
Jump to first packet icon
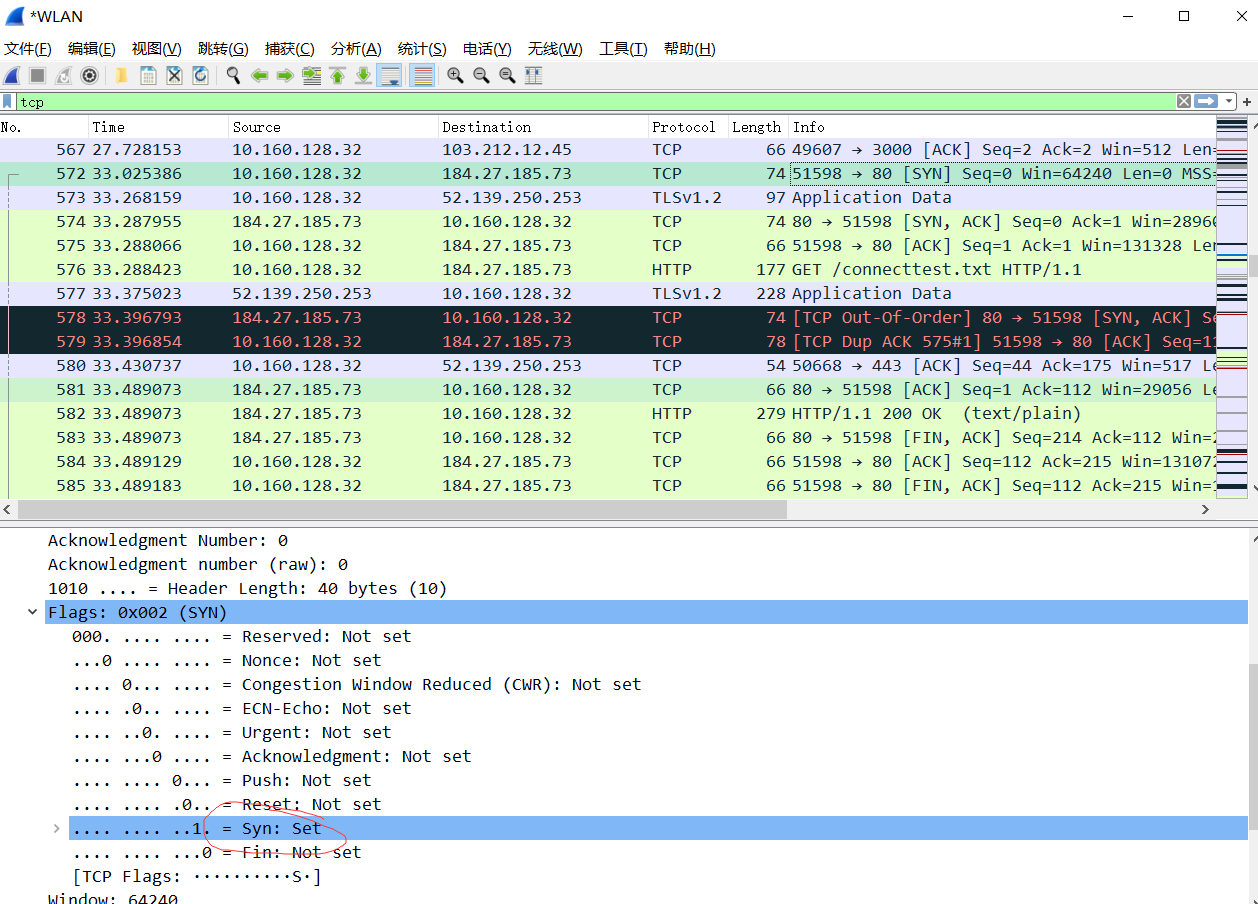click(337, 75)
